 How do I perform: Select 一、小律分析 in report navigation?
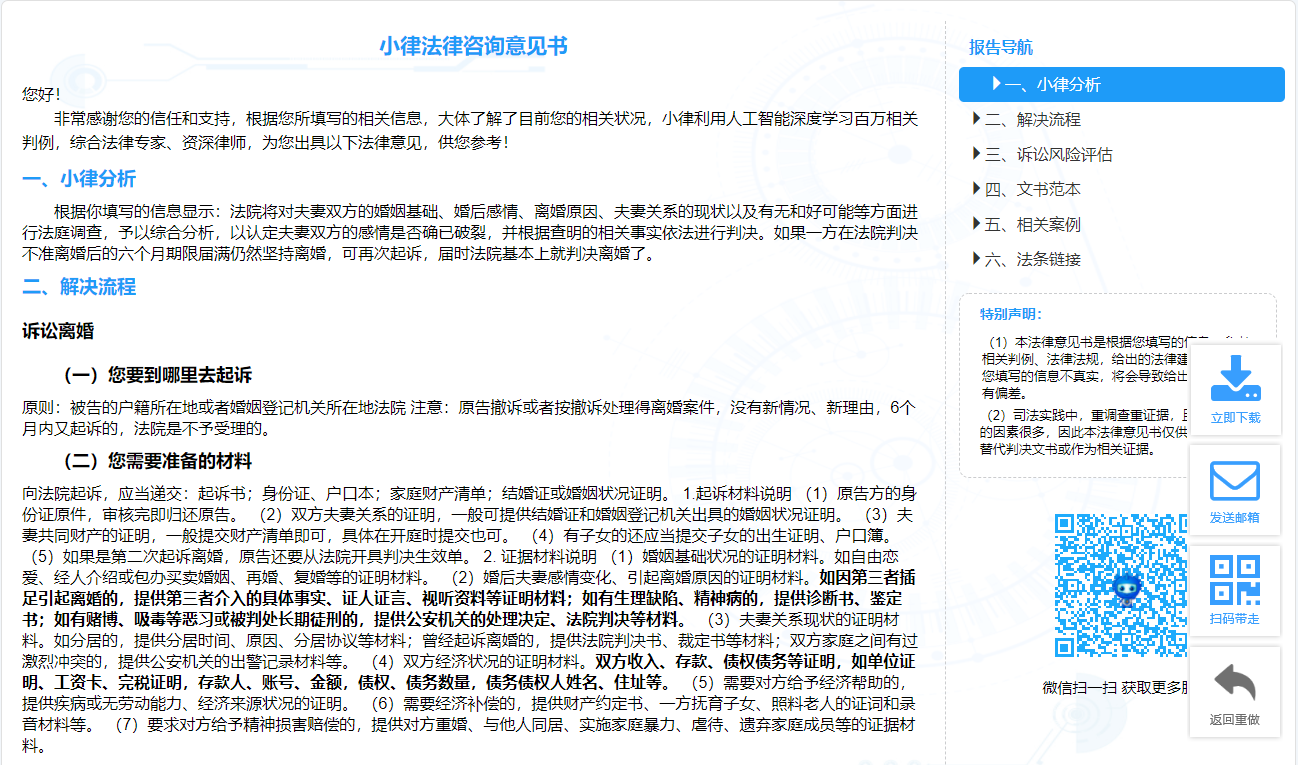pos(1121,84)
